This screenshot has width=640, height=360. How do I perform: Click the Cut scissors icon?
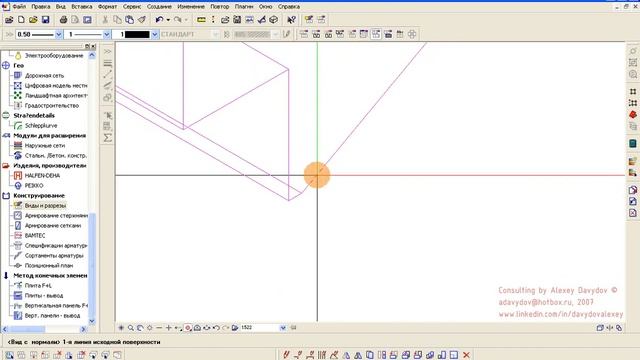(x=105, y=20)
